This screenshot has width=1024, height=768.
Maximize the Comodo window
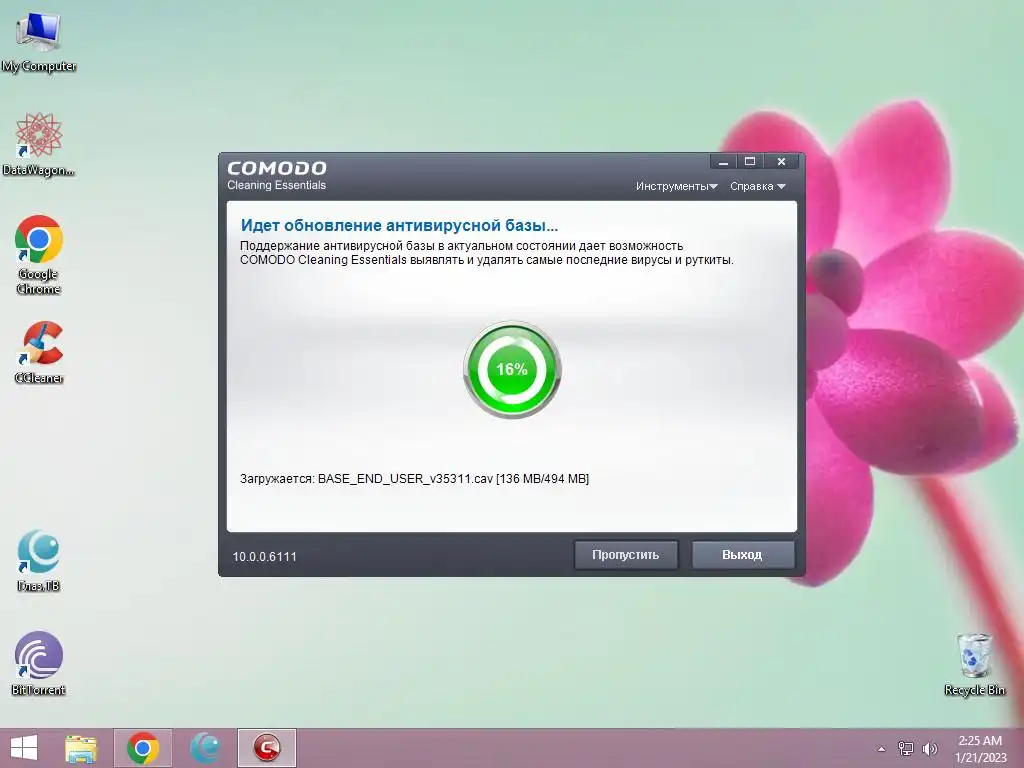(x=750, y=162)
